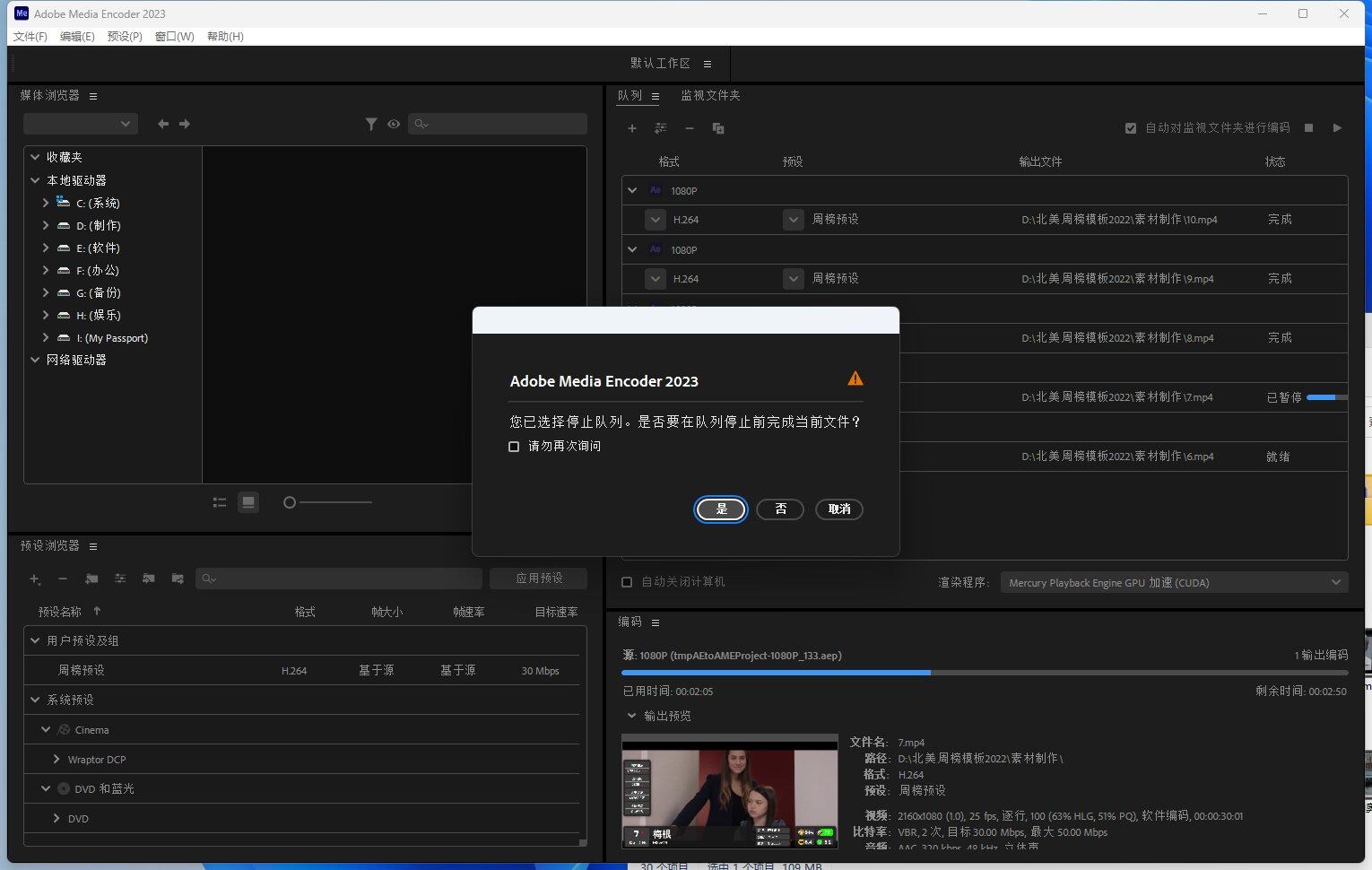Create a new preset with plus icon

[x=35, y=579]
